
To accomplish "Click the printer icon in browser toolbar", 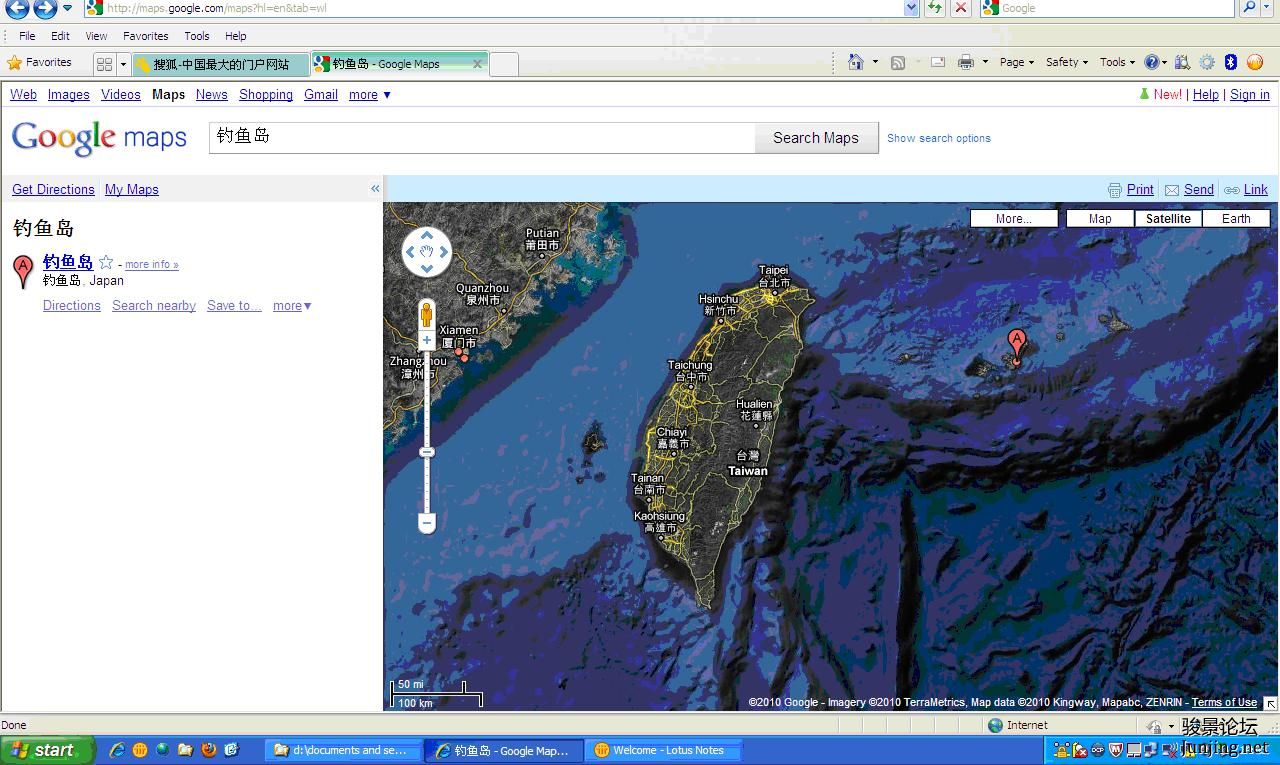I will click(x=965, y=62).
